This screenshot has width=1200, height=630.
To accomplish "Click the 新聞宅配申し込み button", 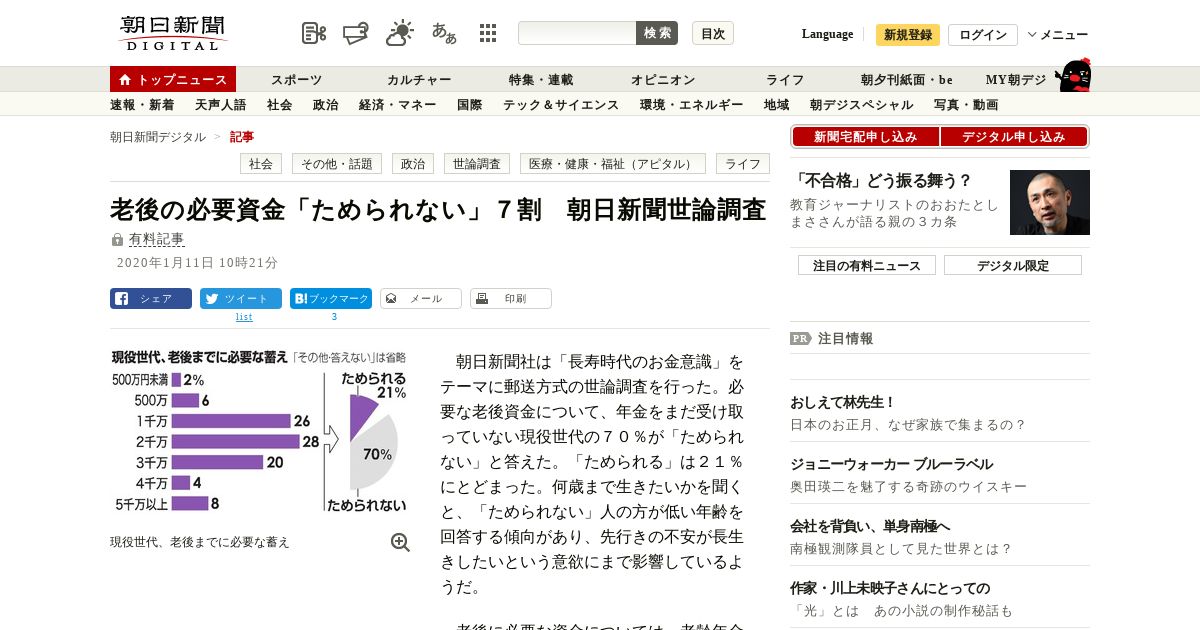I will (865, 137).
